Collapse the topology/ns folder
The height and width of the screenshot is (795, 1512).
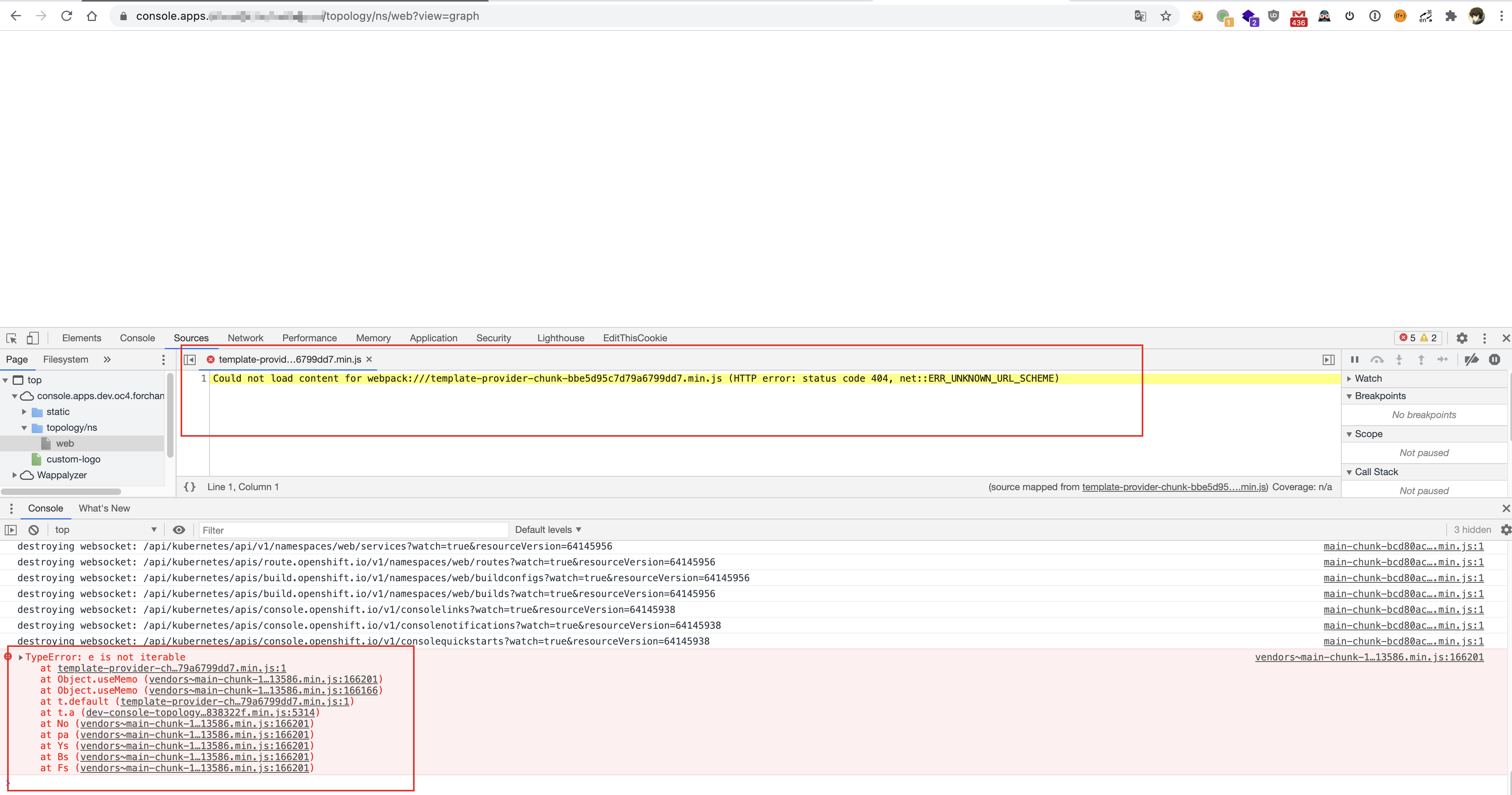click(24, 427)
